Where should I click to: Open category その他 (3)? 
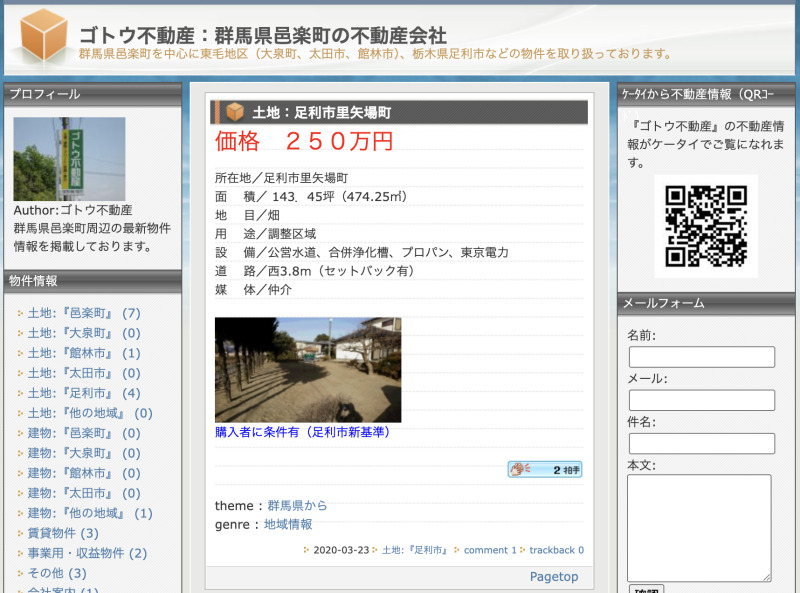click(57, 573)
